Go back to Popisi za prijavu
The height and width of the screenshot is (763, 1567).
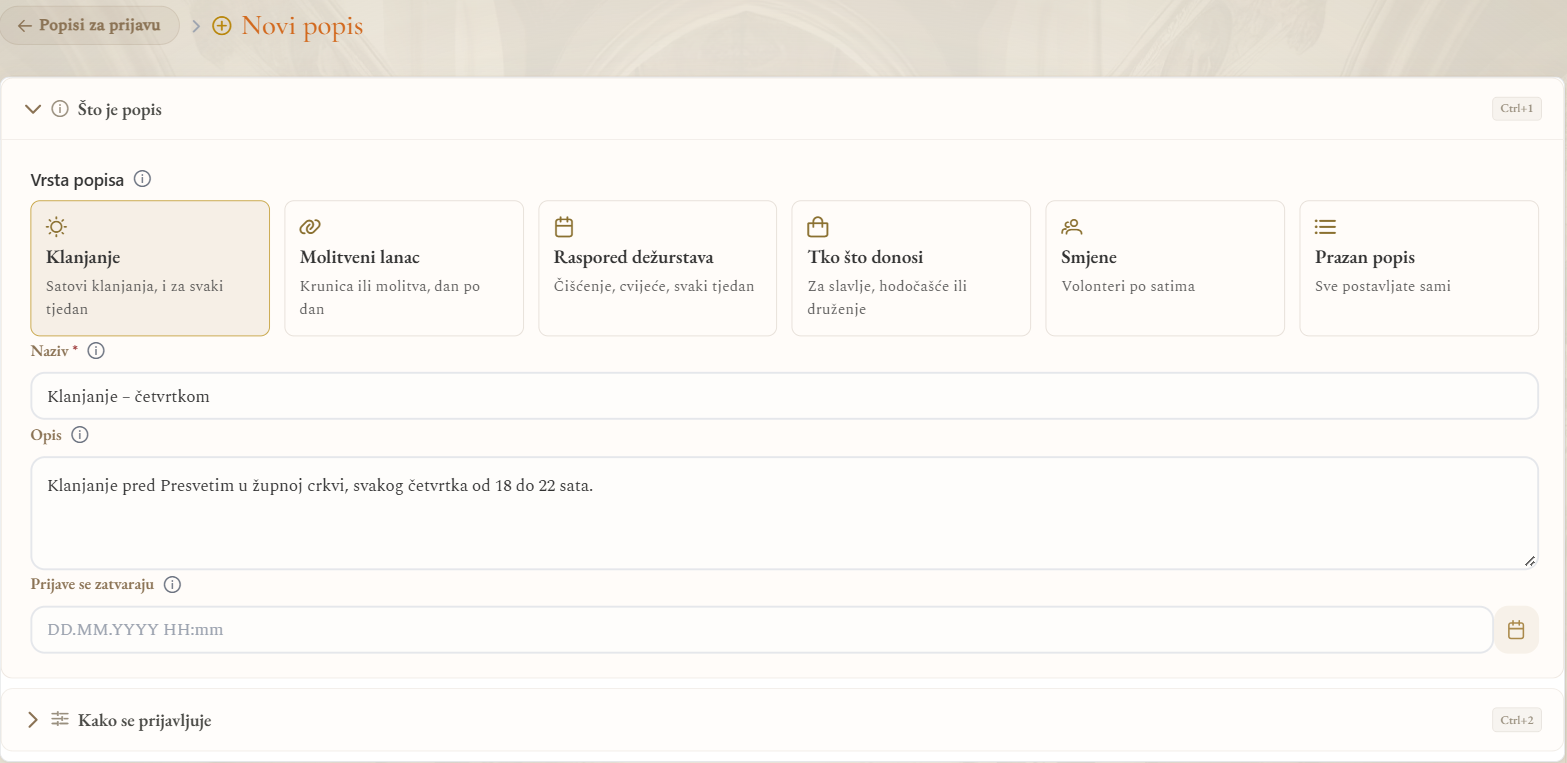(90, 25)
